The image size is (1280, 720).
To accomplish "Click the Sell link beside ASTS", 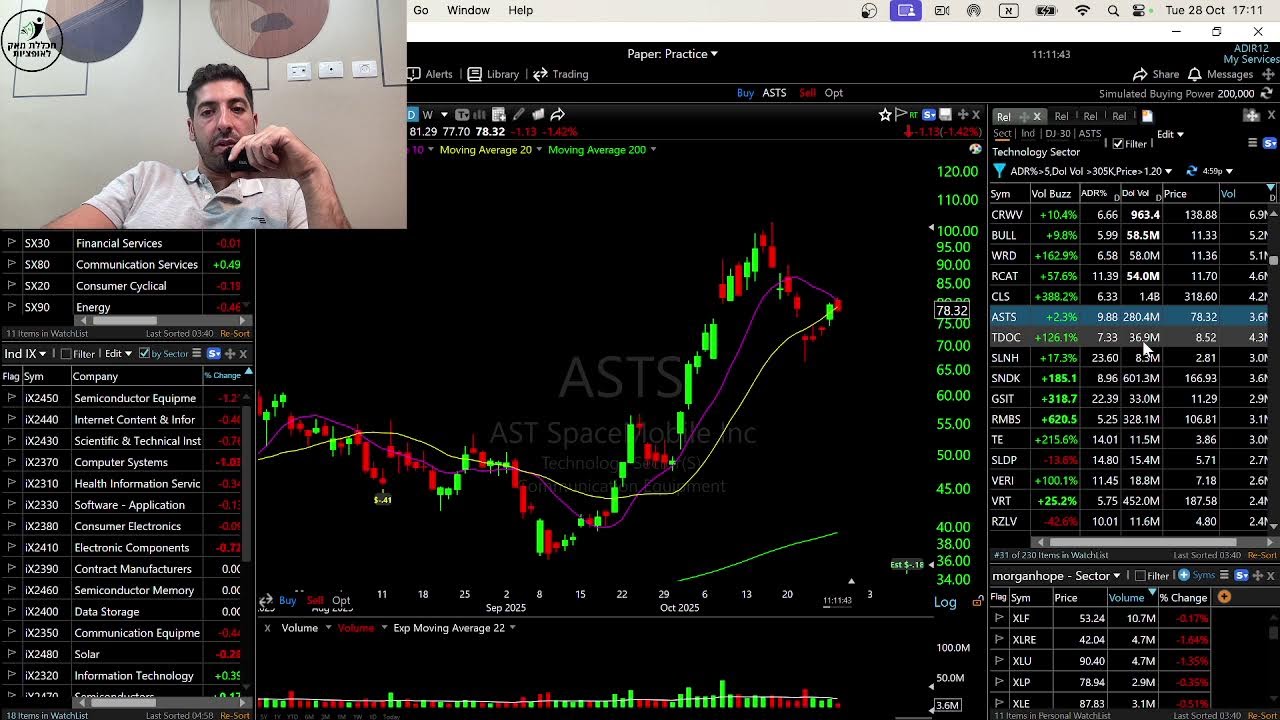I will pyautogui.click(x=807, y=93).
